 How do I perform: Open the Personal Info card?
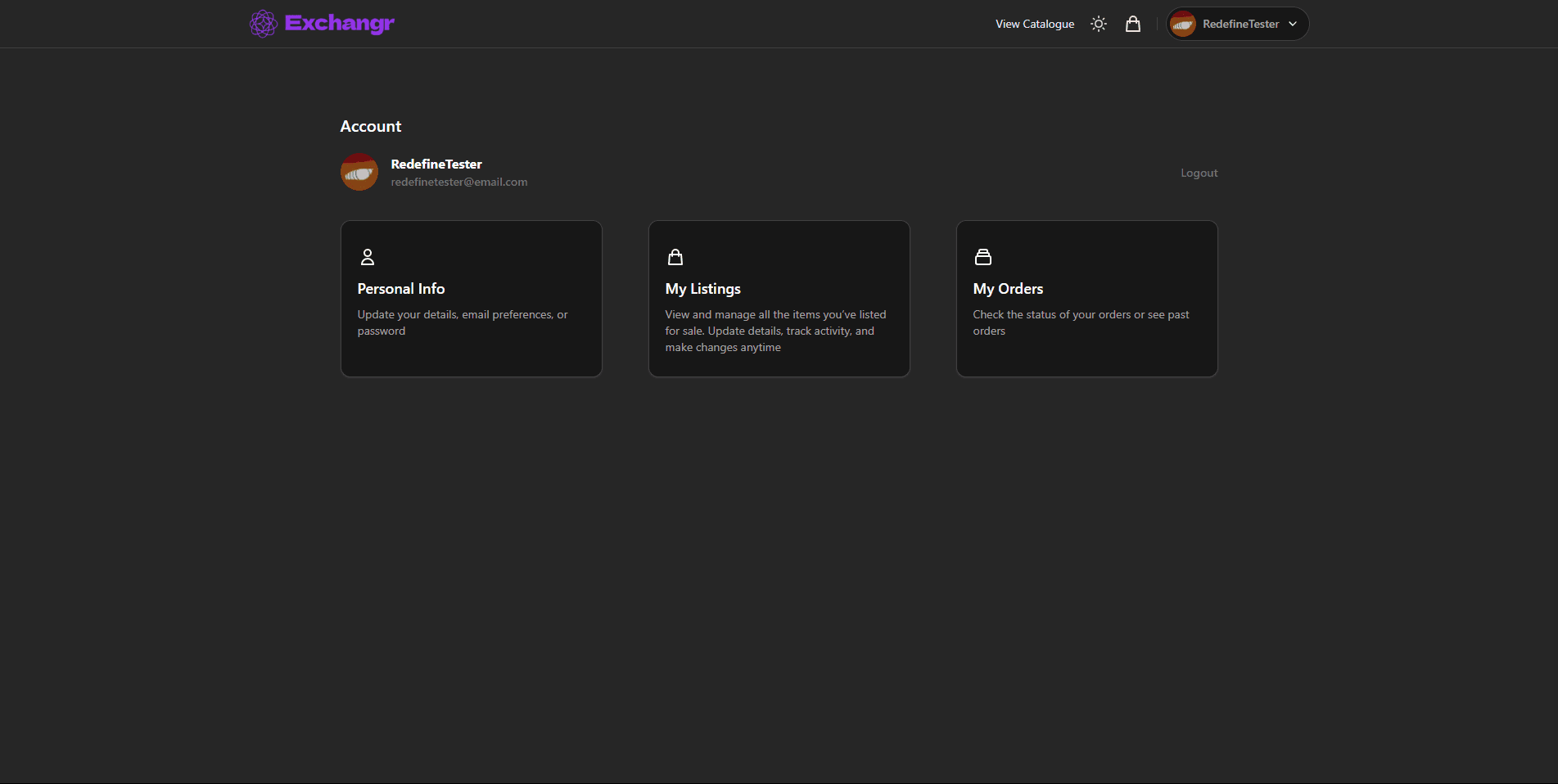(471, 298)
